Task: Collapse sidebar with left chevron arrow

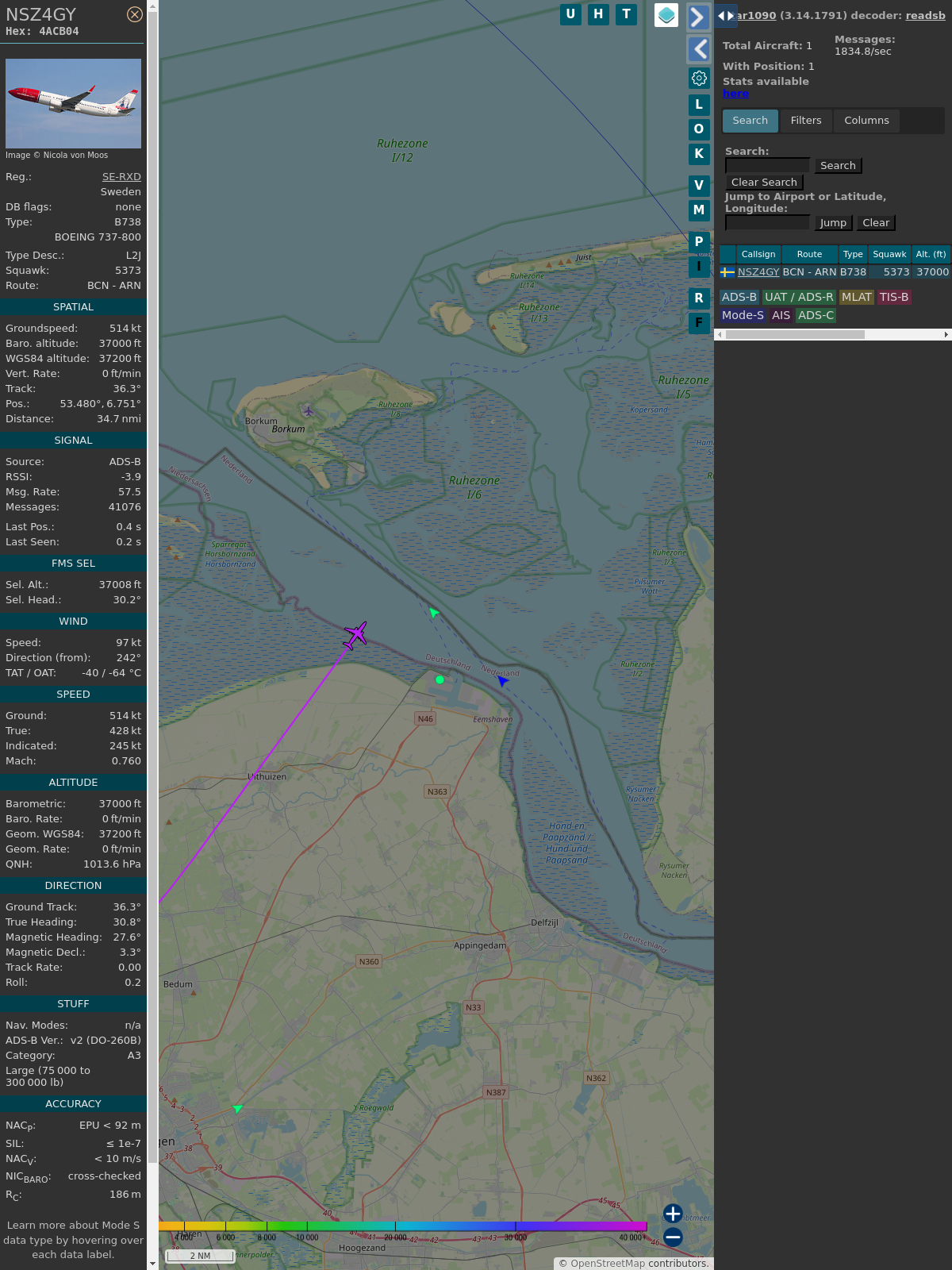Action: click(x=698, y=49)
